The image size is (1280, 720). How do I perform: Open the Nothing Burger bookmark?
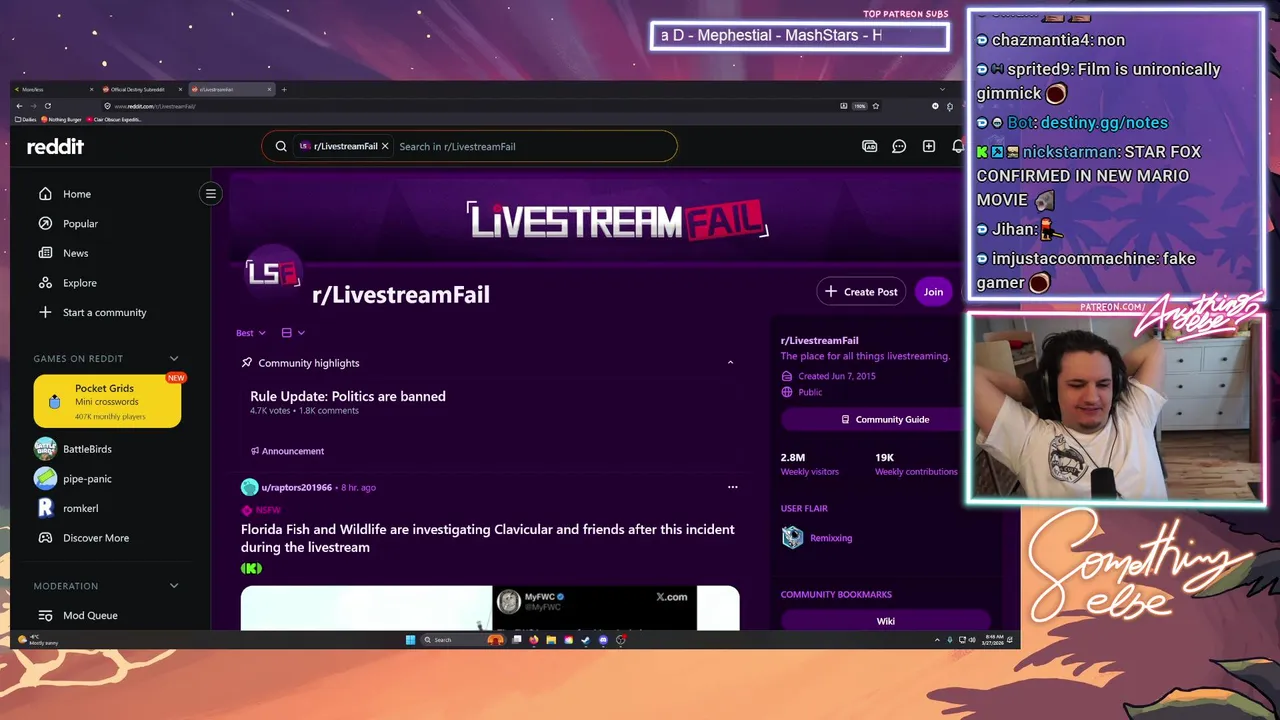tap(61, 119)
